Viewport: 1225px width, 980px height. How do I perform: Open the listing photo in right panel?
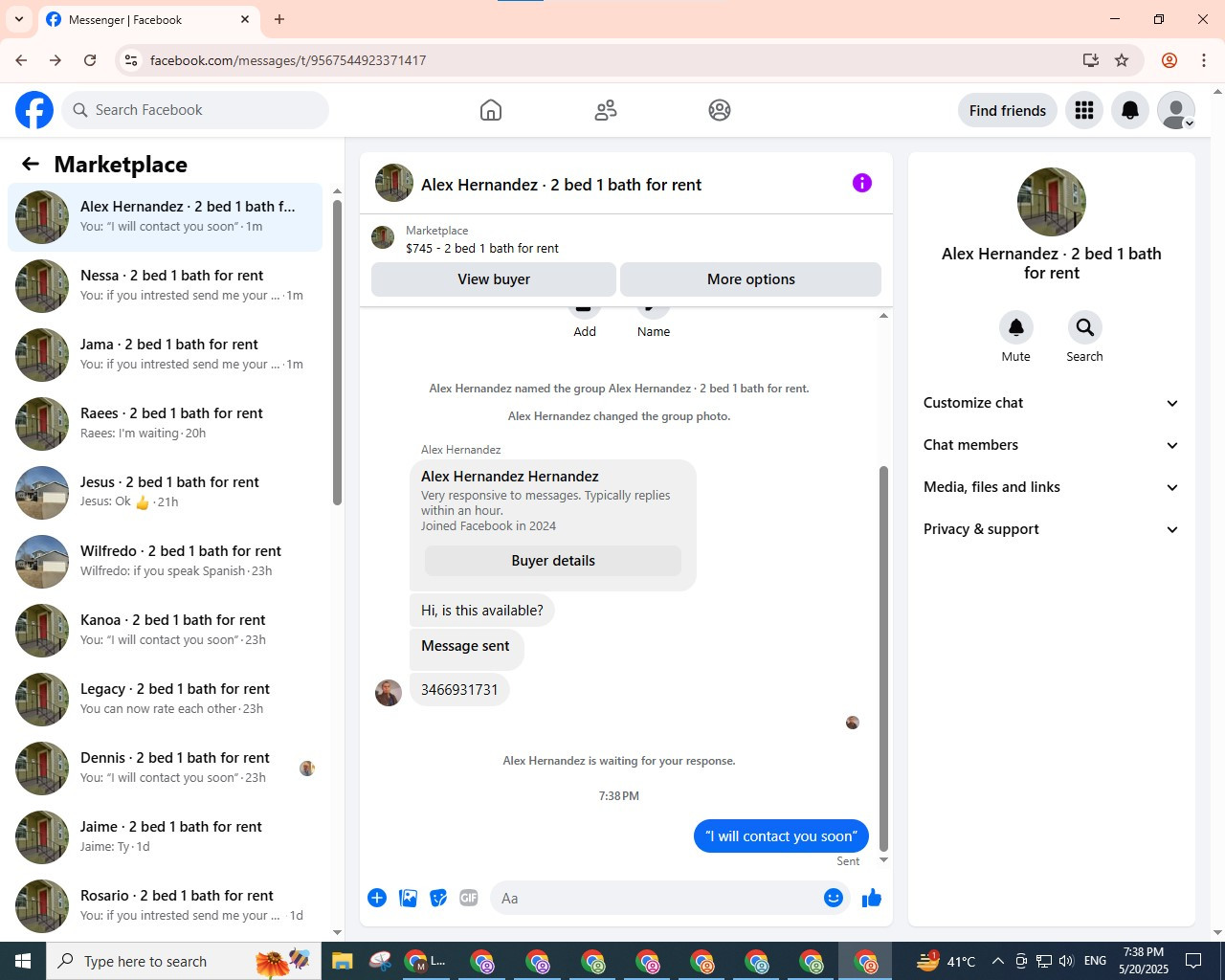[x=1052, y=202]
